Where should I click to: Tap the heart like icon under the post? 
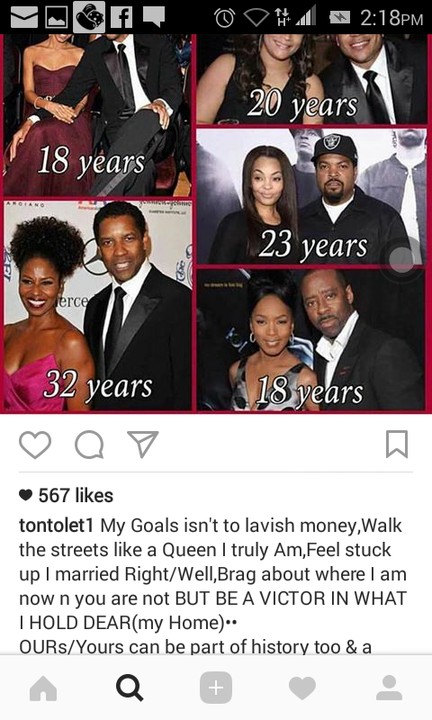[x=35, y=444]
